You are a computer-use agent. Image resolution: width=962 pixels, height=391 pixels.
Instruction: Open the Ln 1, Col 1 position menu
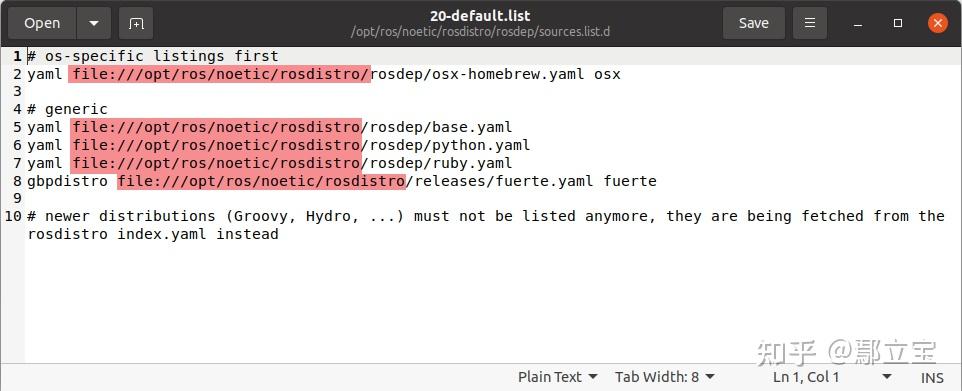point(833,377)
